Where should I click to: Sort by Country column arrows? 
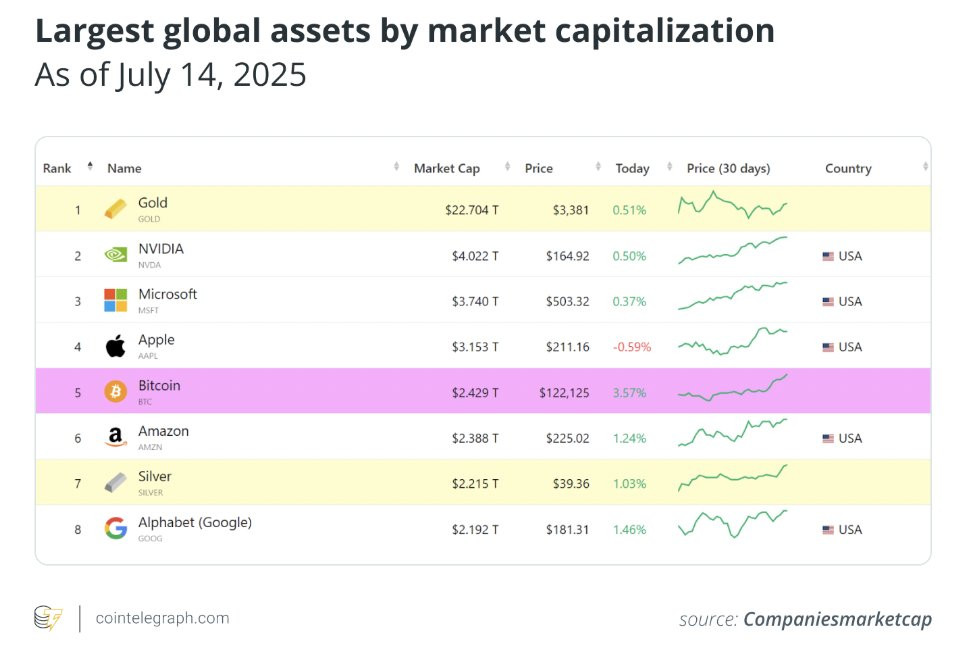[925, 166]
